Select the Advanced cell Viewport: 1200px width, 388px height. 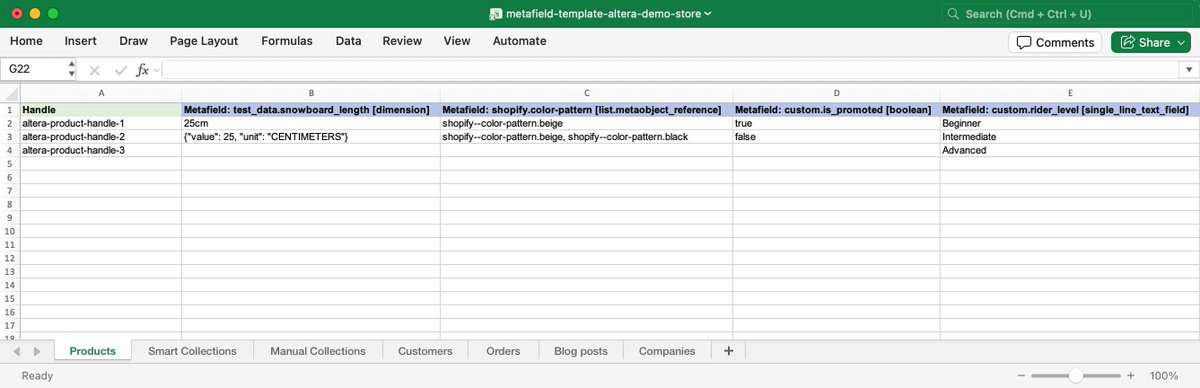1069,150
